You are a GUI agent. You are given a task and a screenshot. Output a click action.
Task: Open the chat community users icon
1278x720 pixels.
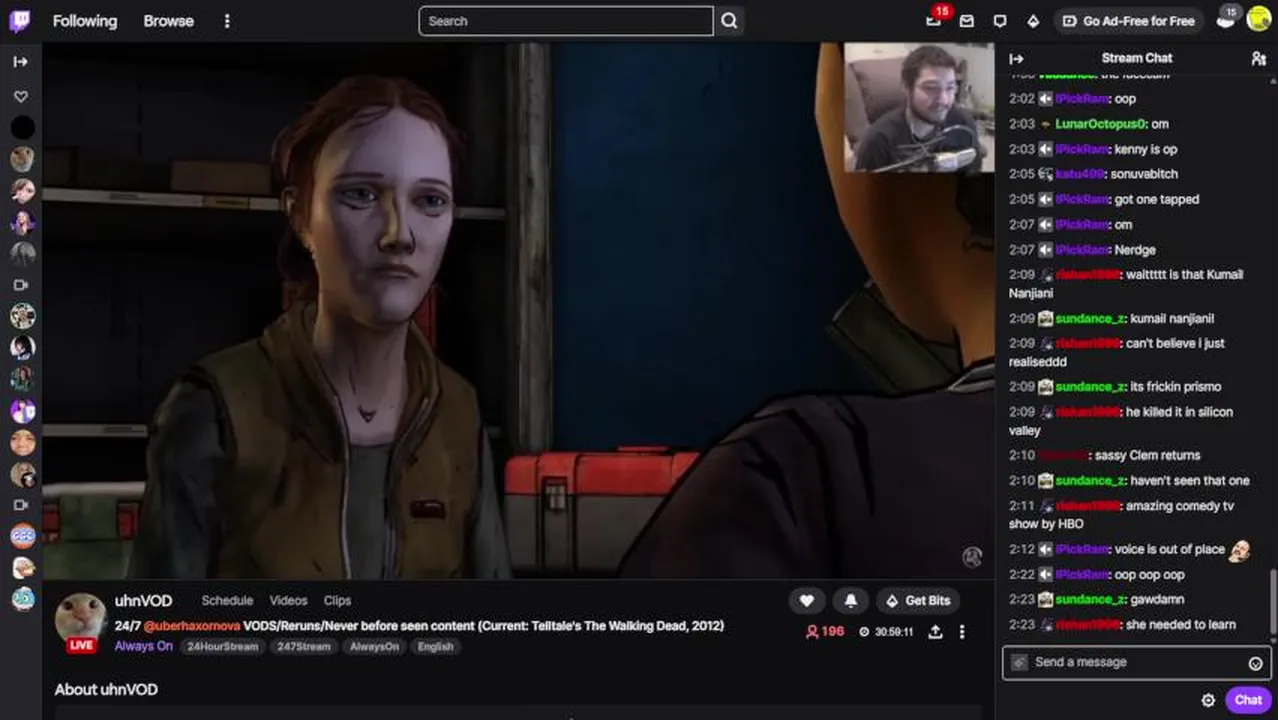[x=1258, y=59]
